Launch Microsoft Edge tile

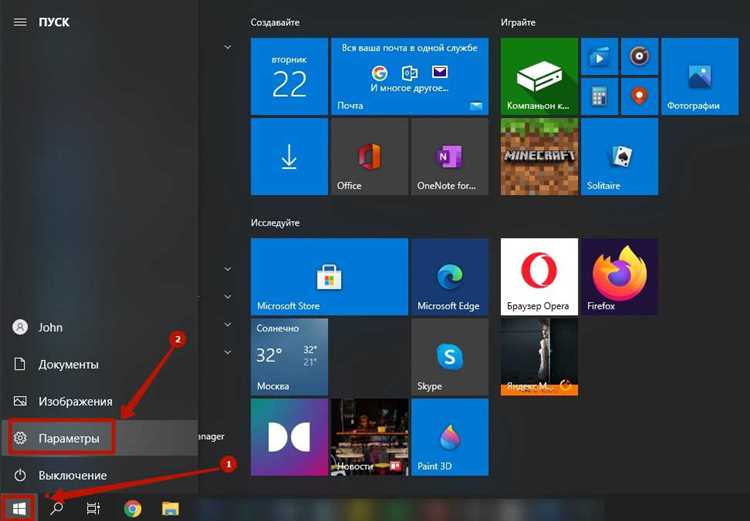pyautogui.click(x=450, y=277)
